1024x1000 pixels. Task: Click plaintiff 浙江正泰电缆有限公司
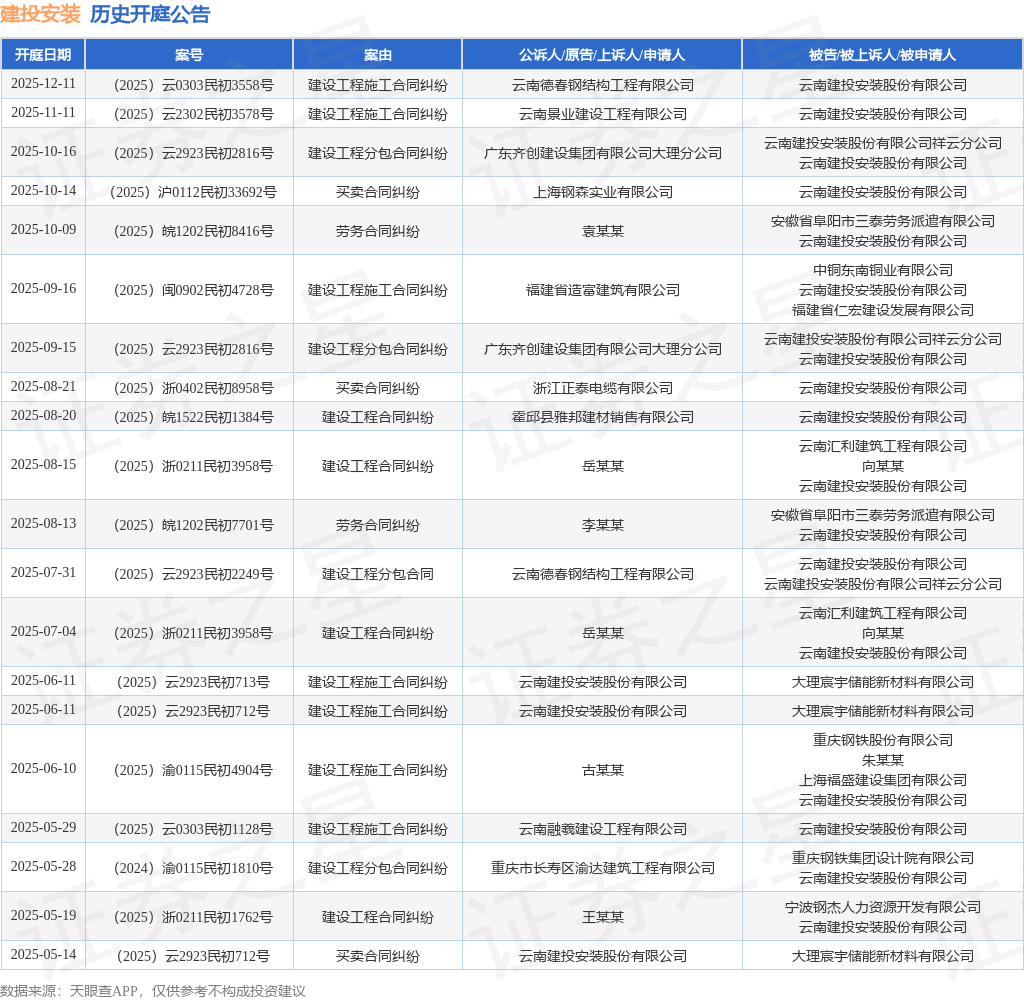pos(603,388)
